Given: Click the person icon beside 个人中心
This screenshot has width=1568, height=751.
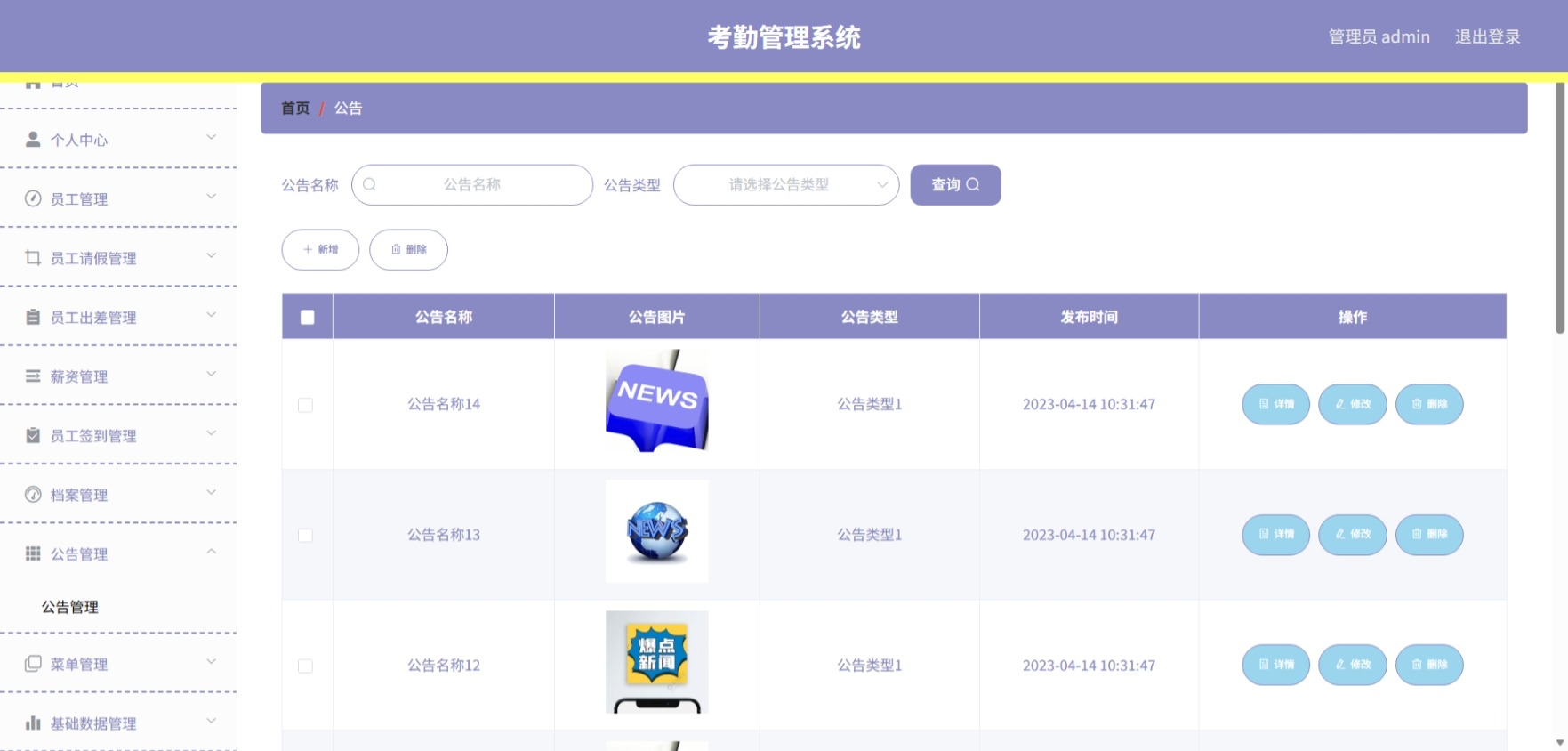Looking at the screenshot, I should [x=33, y=139].
